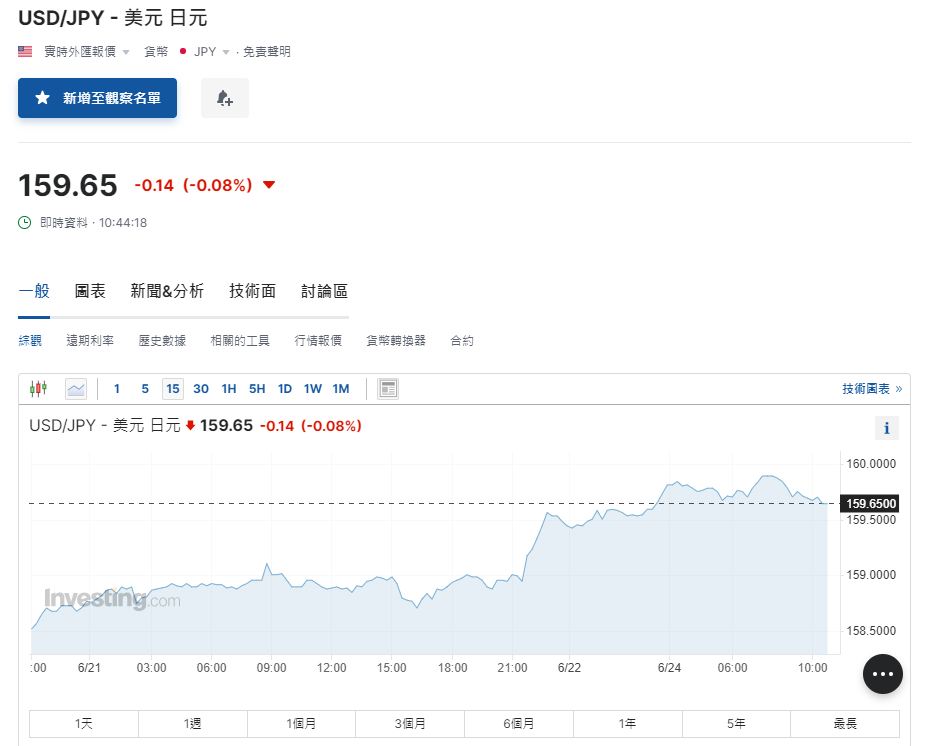Switch to the 圖表 tab

pyautogui.click(x=89, y=291)
